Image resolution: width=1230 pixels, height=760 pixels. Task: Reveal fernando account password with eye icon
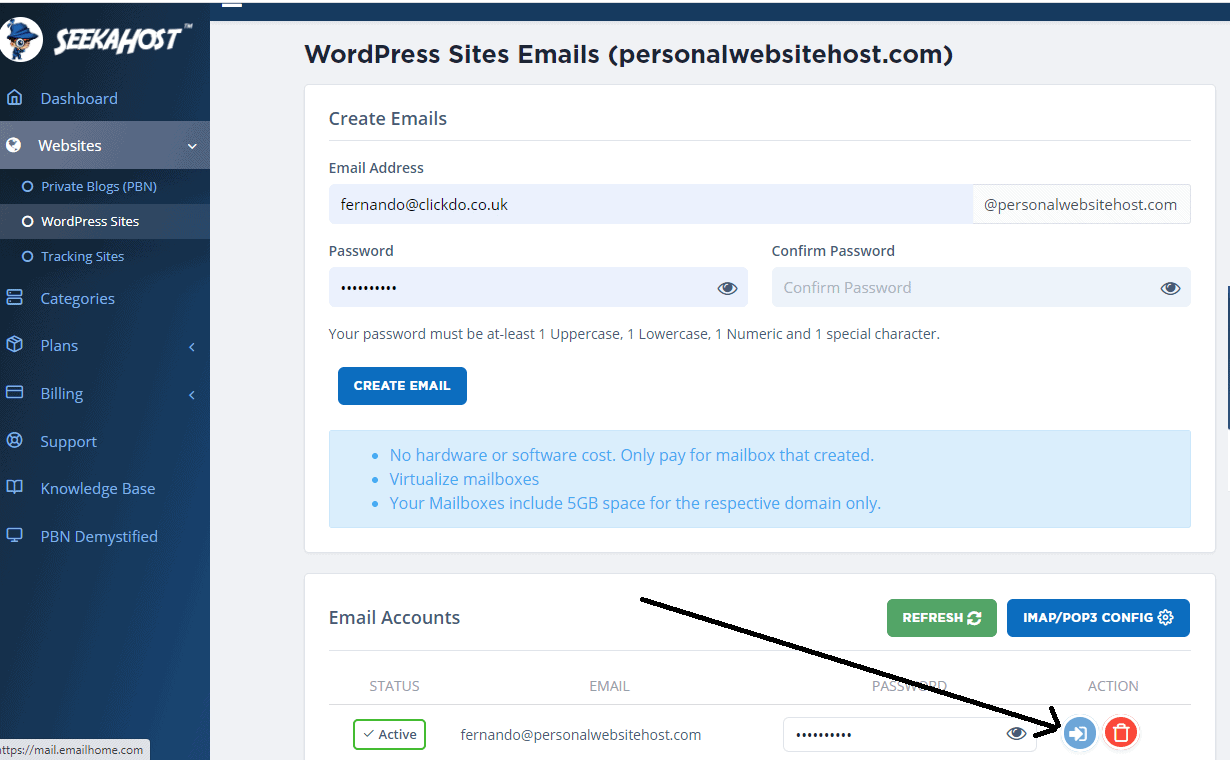(x=1017, y=734)
